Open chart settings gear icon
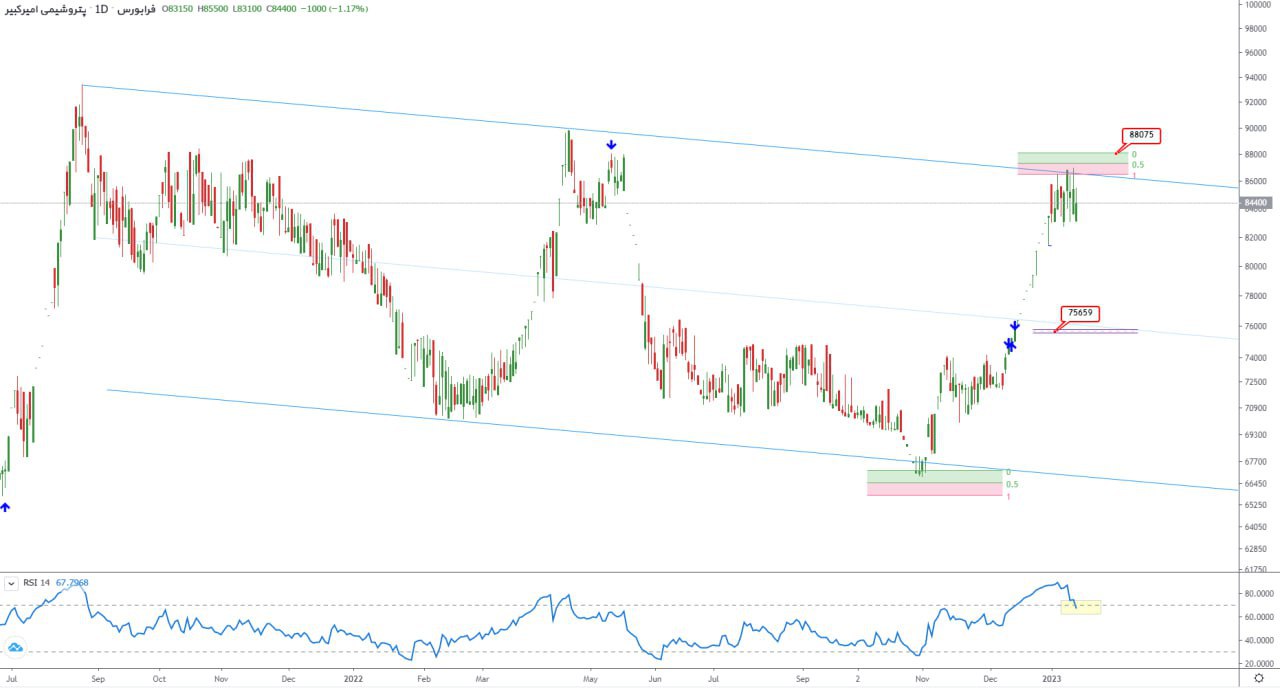The image size is (1280, 688). coord(1258,678)
